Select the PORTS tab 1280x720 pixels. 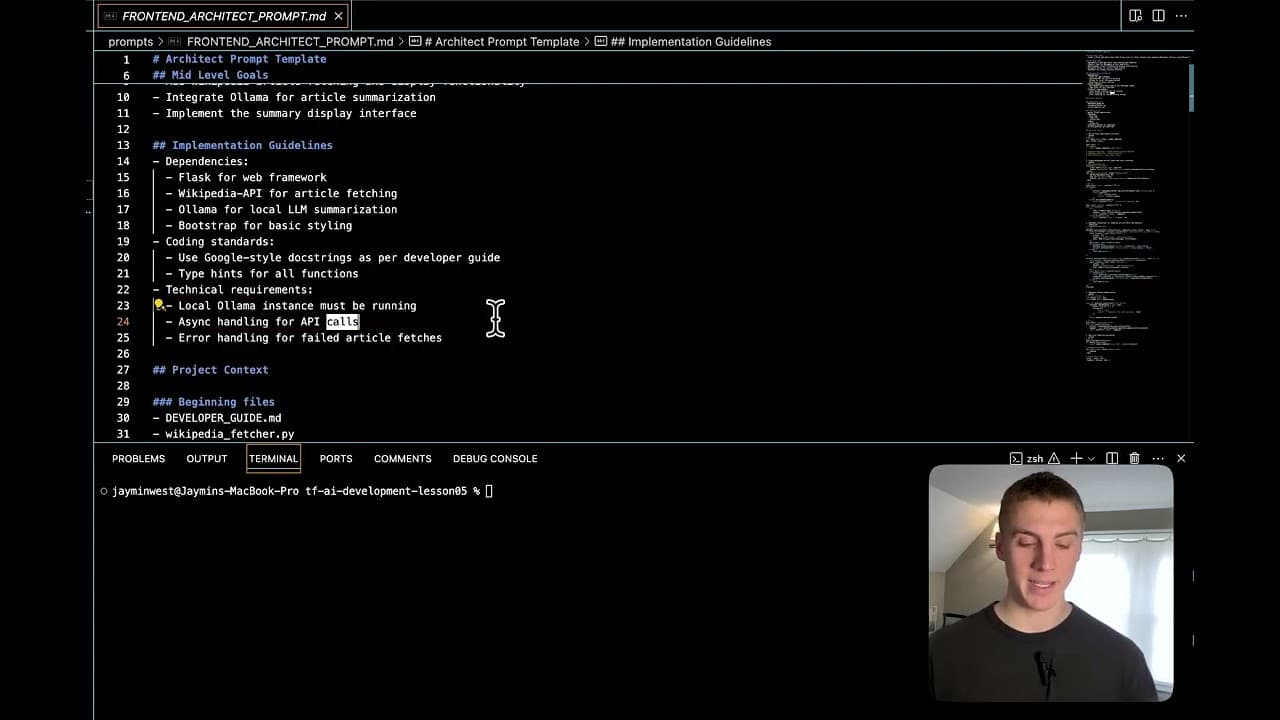pos(335,458)
